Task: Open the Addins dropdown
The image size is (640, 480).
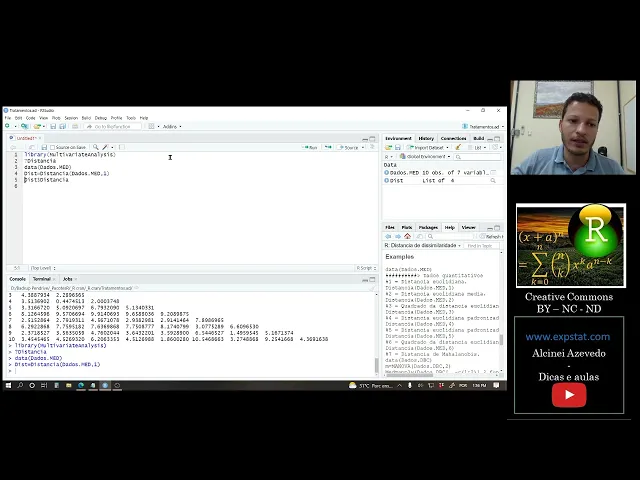Action: [172, 127]
